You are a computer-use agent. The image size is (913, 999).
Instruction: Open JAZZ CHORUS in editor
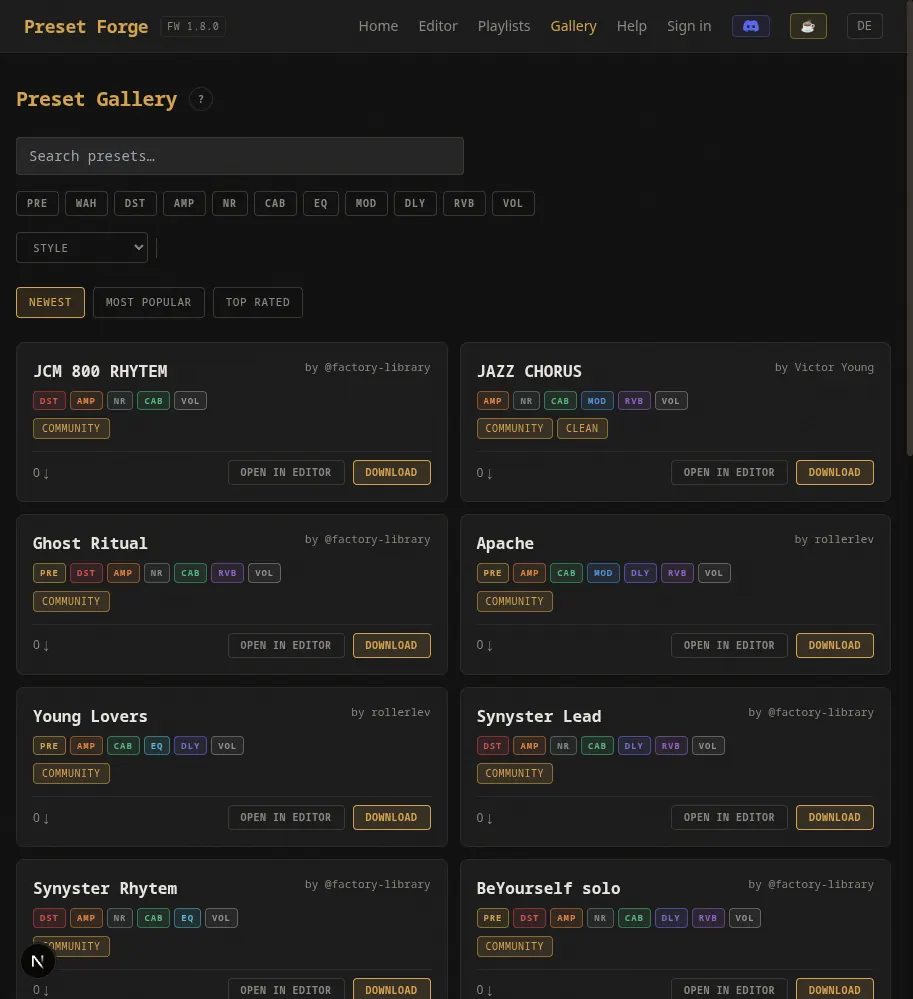coord(729,472)
